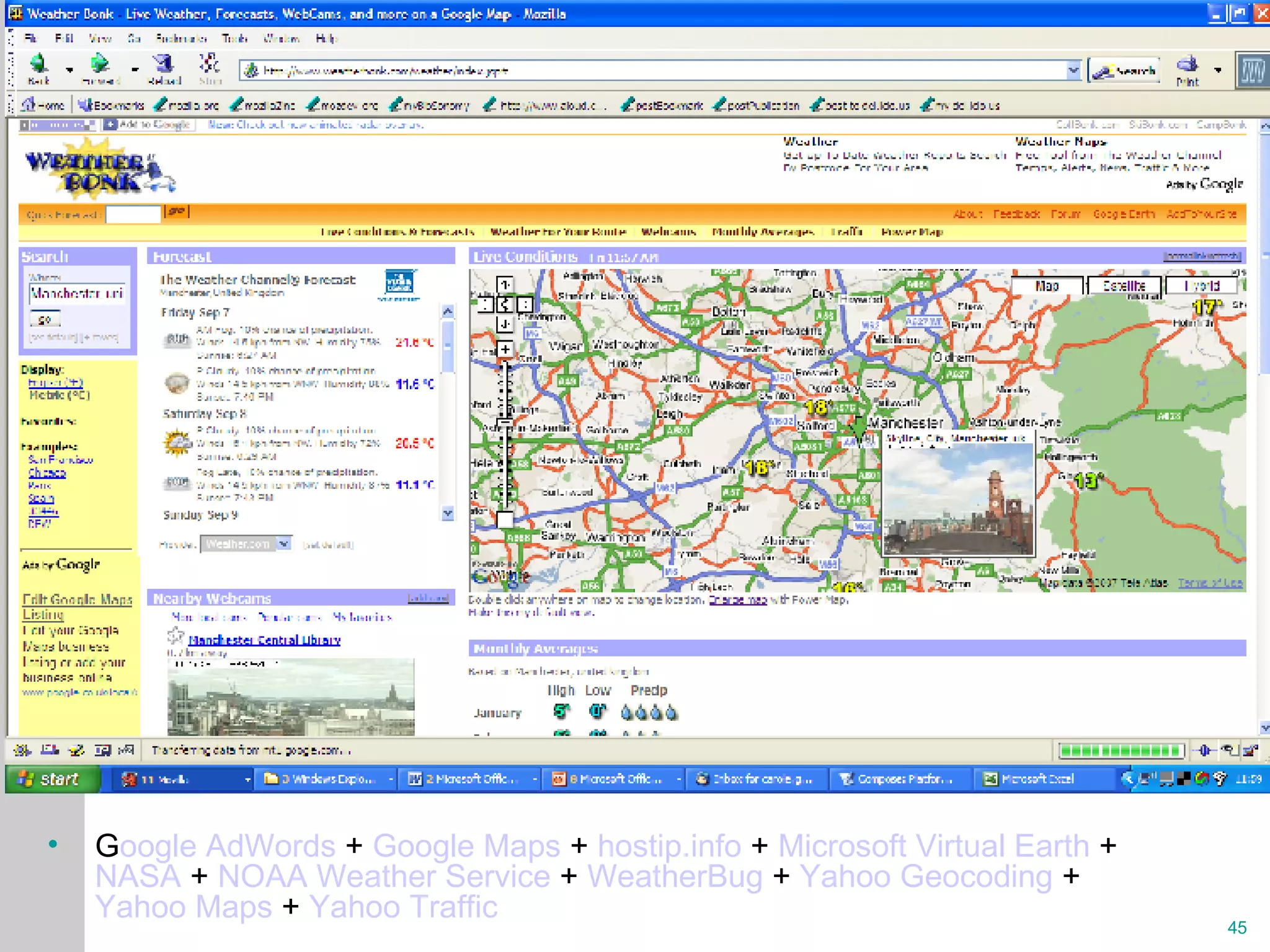
Task: Expand the 8 Microsoft Office taskbar group
Action: [614, 779]
